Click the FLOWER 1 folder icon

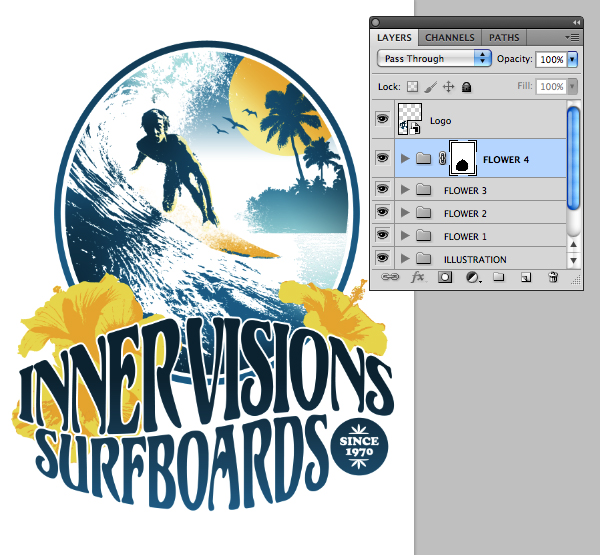[424, 235]
